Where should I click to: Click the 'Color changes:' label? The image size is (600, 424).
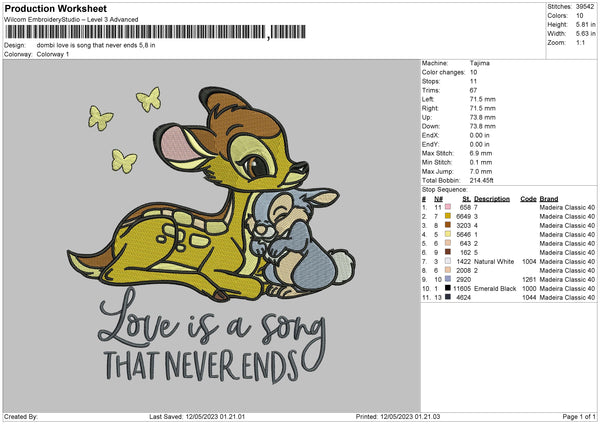click(443, 72)
